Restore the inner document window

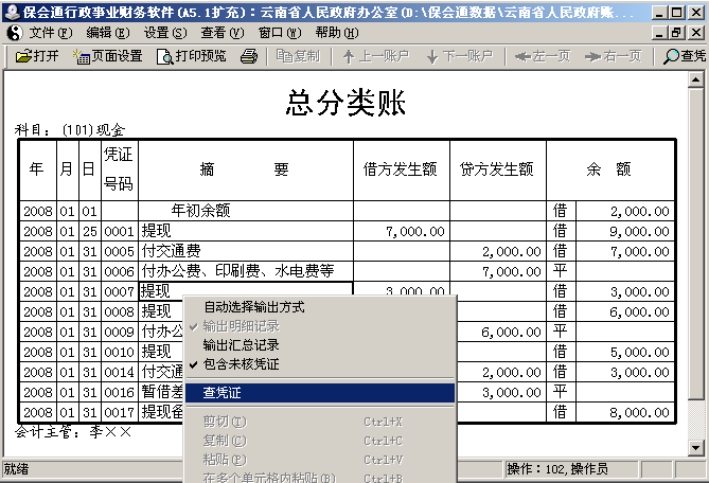pos(679,33)
